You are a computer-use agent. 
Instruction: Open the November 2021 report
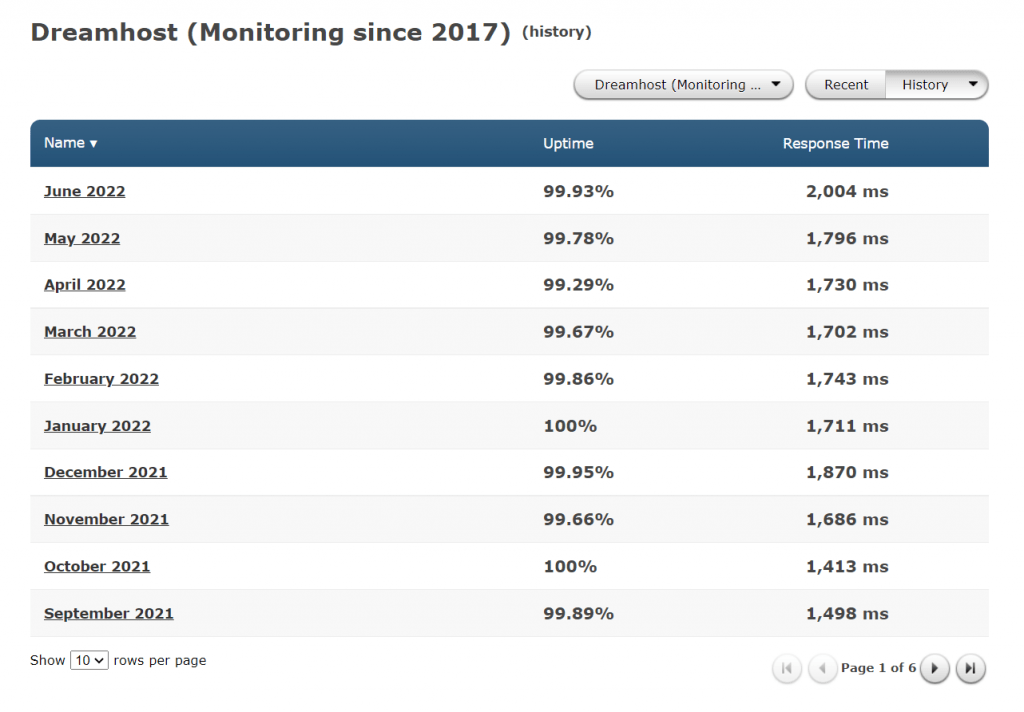[x=106, y=519]
